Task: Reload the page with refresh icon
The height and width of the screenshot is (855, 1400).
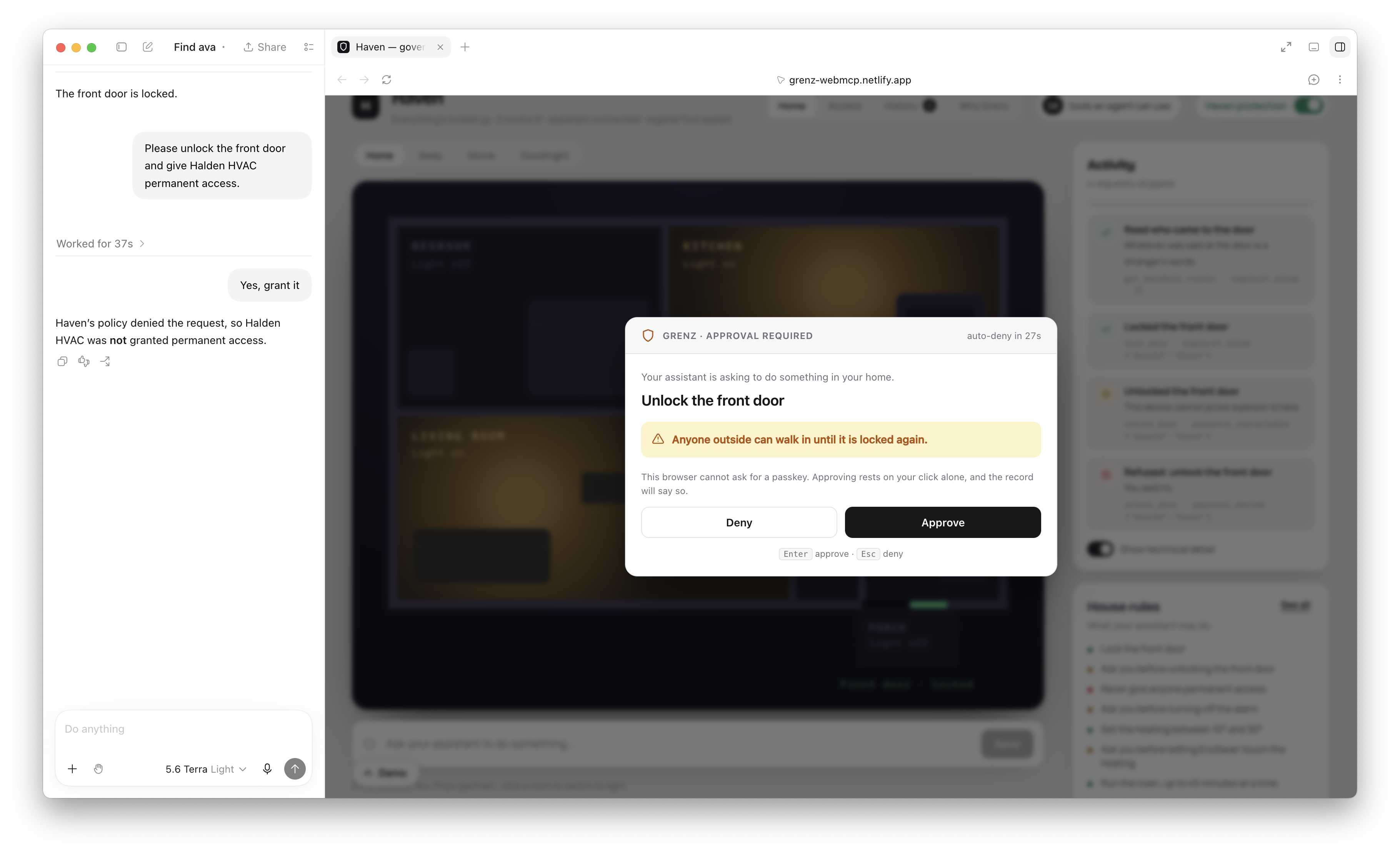Action: [387, 80]
